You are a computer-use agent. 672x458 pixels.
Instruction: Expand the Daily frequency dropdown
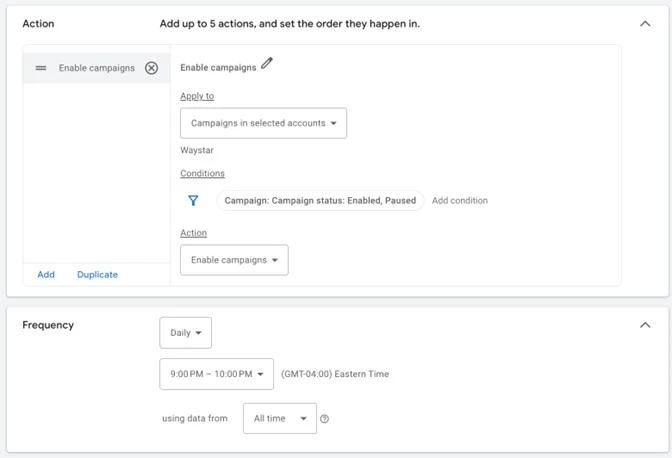pos(185,333)
